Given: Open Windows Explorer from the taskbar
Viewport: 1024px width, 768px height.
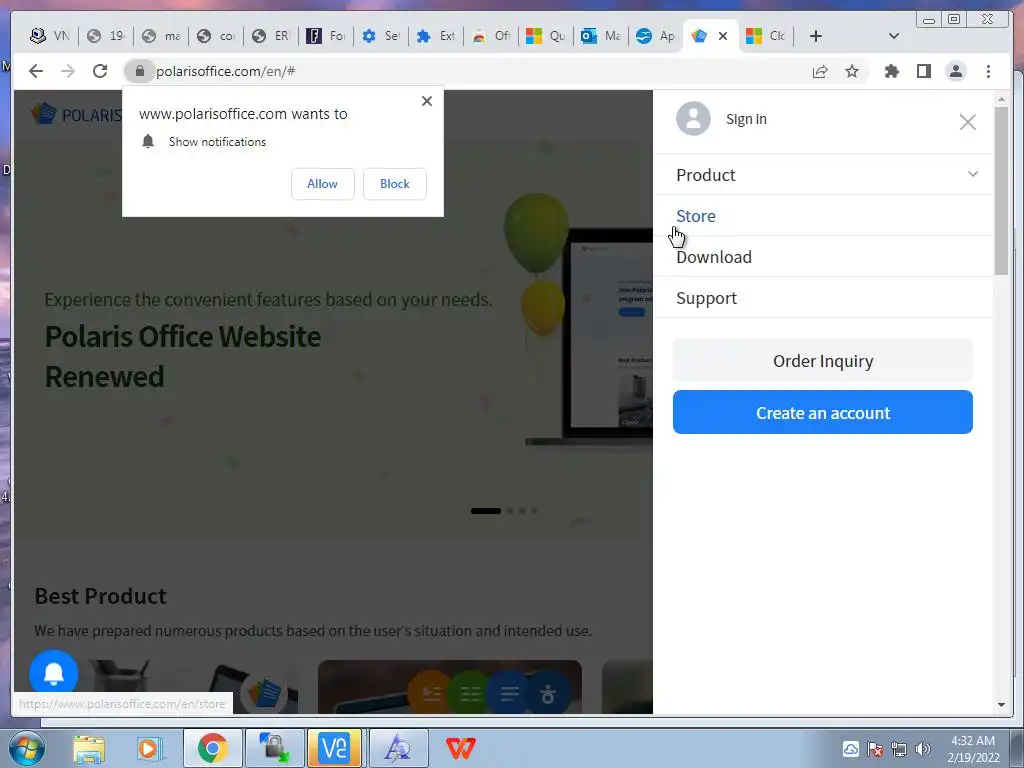Looking at the screenshot, I should click(x=89, y=749).
